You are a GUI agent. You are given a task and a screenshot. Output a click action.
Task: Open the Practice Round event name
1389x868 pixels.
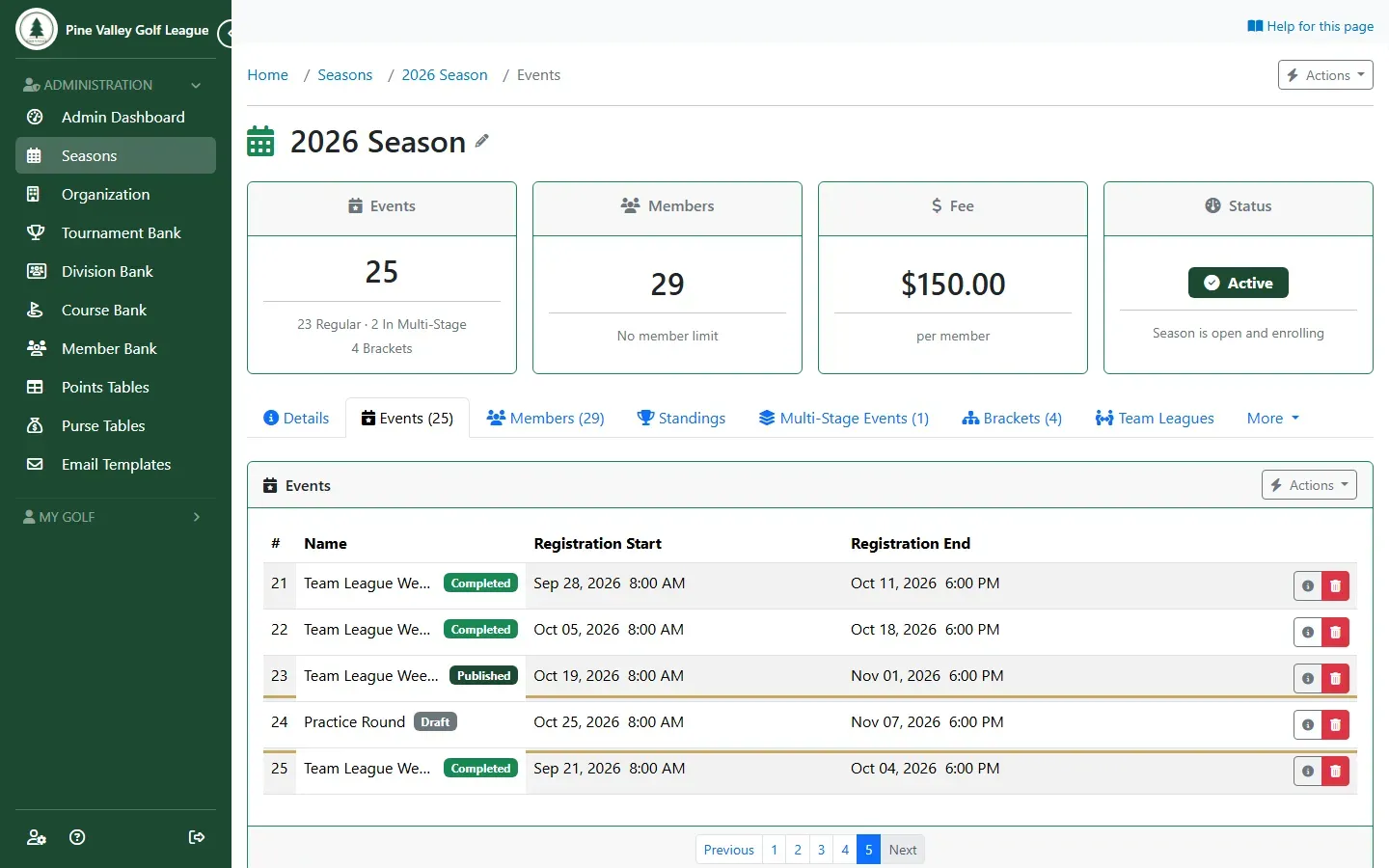(x=354, y=722)
